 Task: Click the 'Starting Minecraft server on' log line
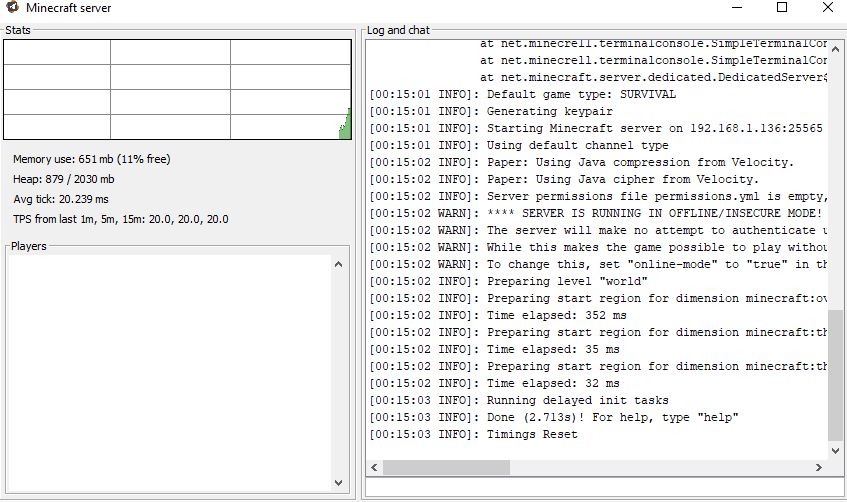coord(596,128)
